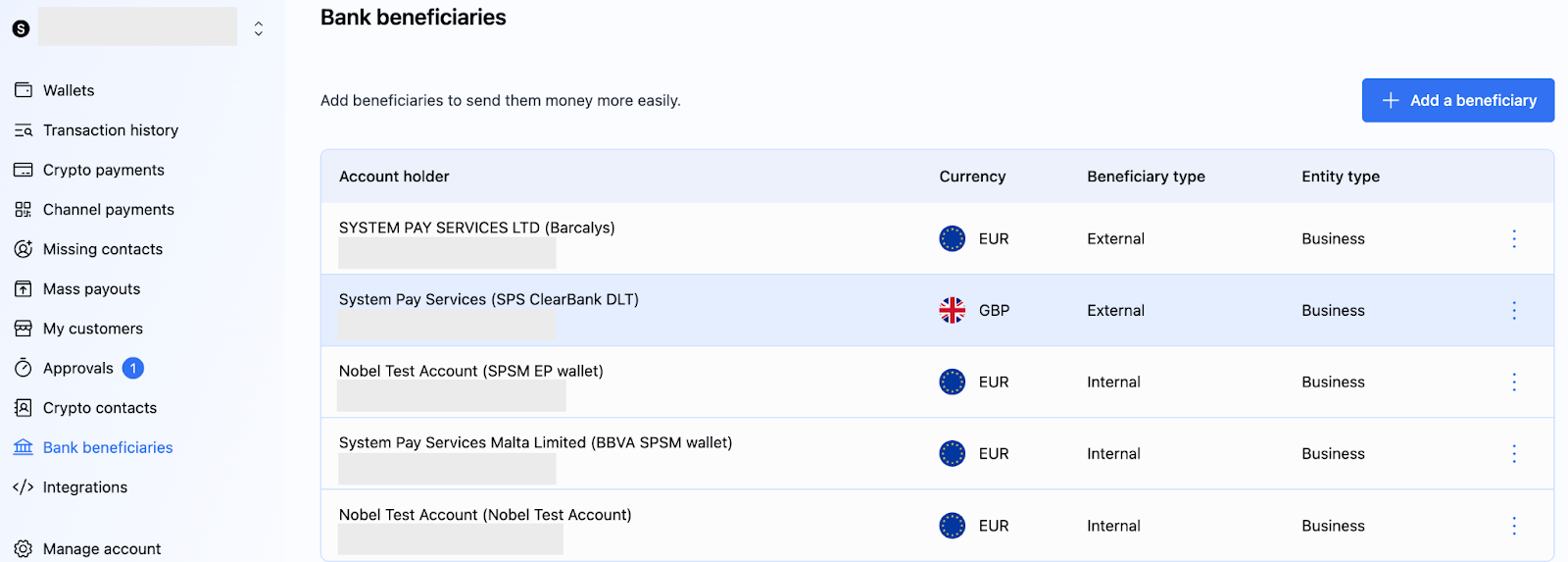Open the Approvals menu item
The image size is (1568, 562).
pyautogui.click(x=78, y=369)
